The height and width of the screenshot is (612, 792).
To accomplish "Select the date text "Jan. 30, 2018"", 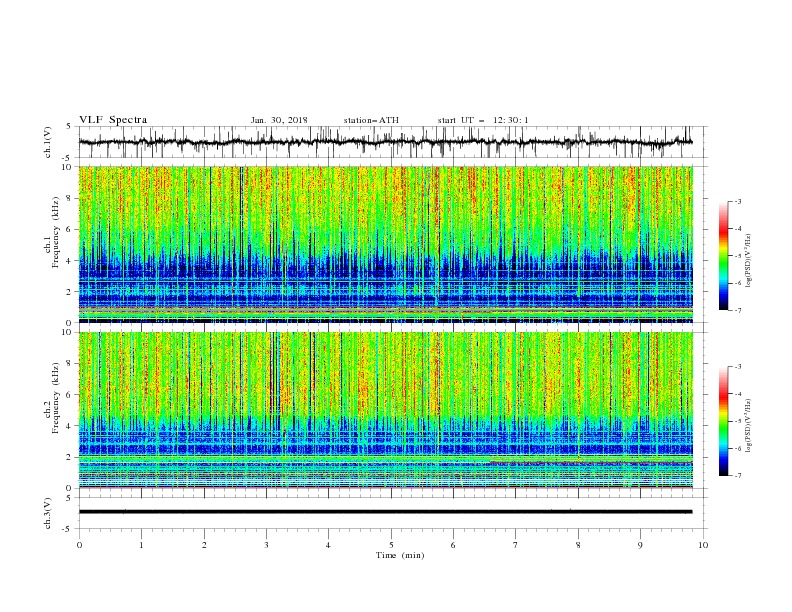I will (x=279, y=120).
